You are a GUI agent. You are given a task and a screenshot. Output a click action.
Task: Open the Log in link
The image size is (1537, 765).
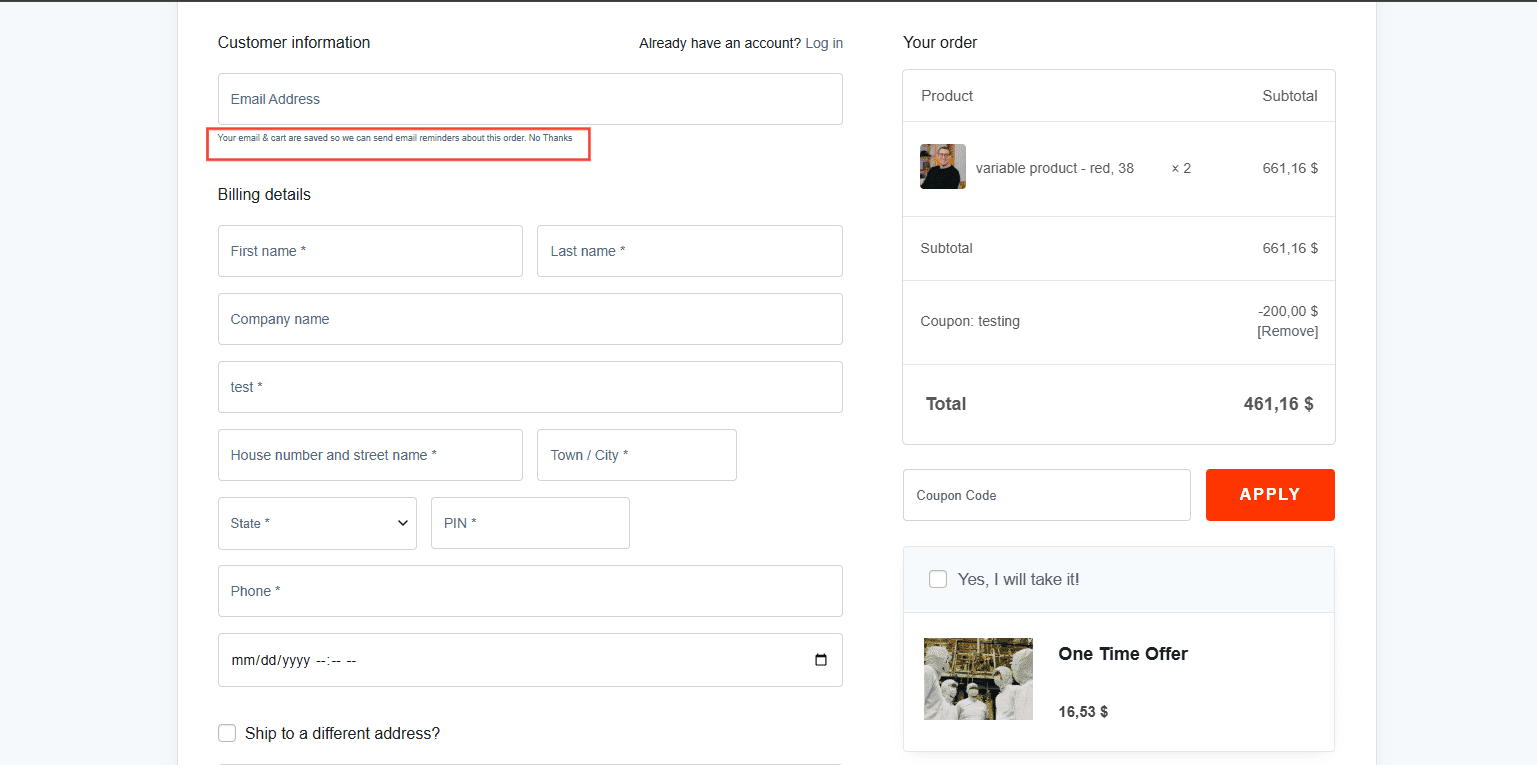824,43
